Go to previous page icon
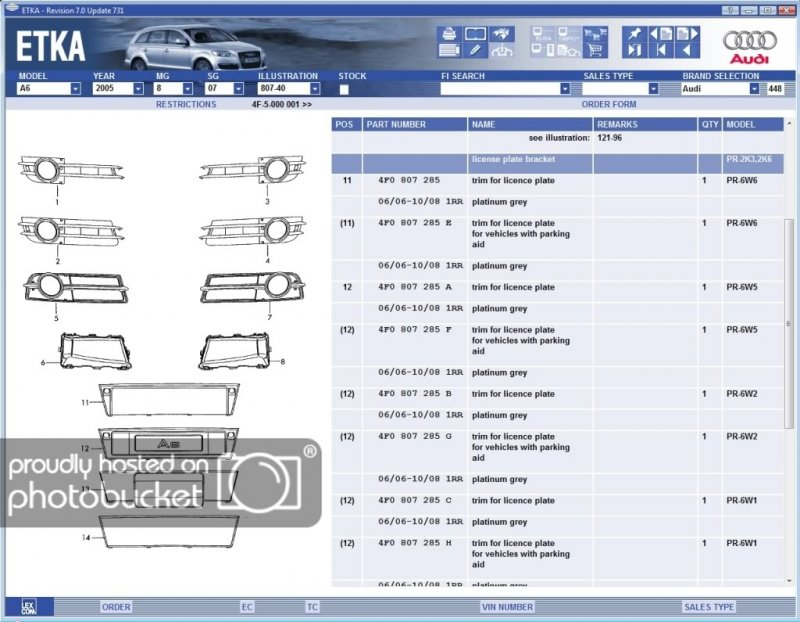Image resolution: width=800 pixels, height=622 pixels. tap(661, 33)
